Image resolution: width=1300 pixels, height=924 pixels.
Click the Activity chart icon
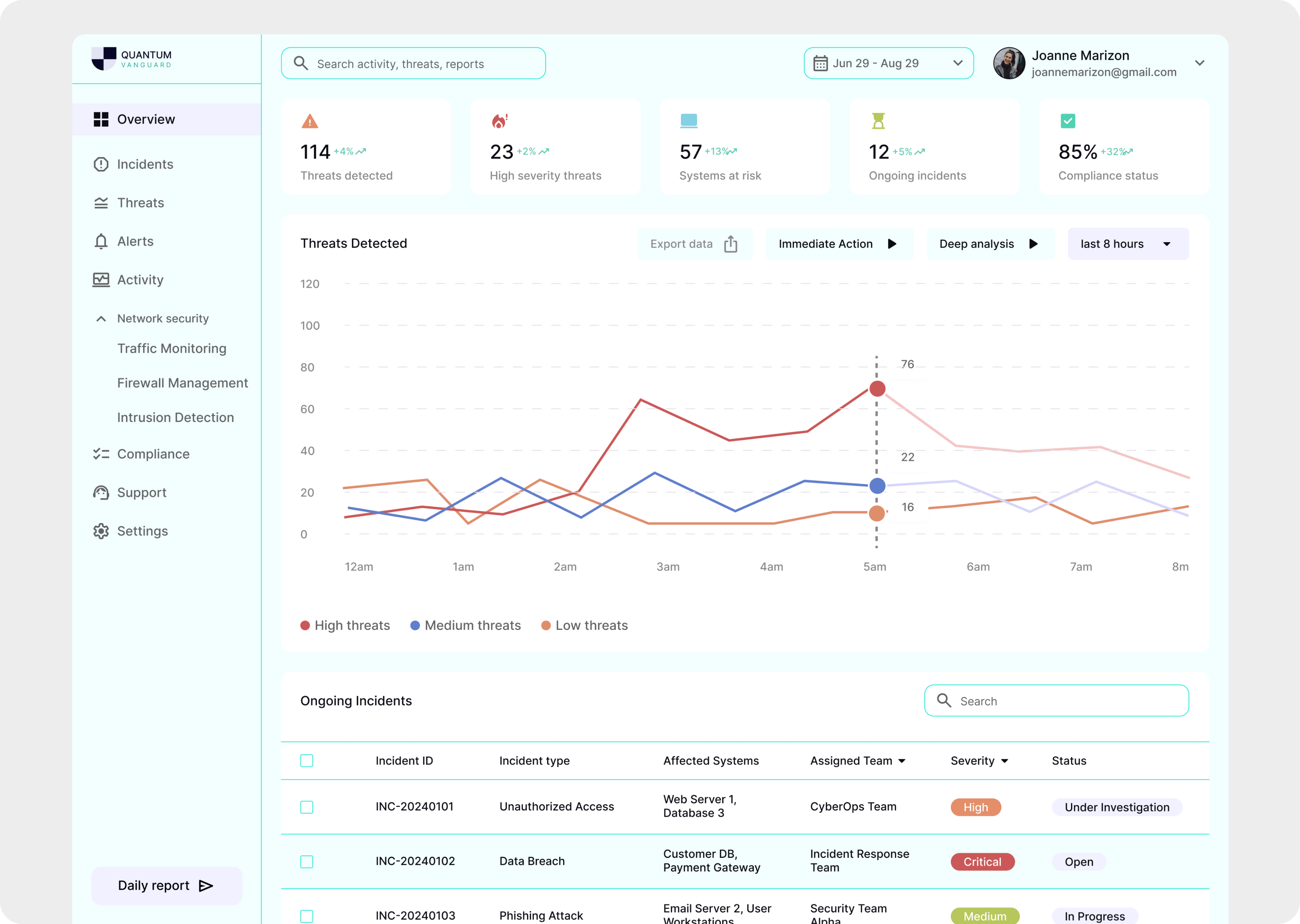101,279
